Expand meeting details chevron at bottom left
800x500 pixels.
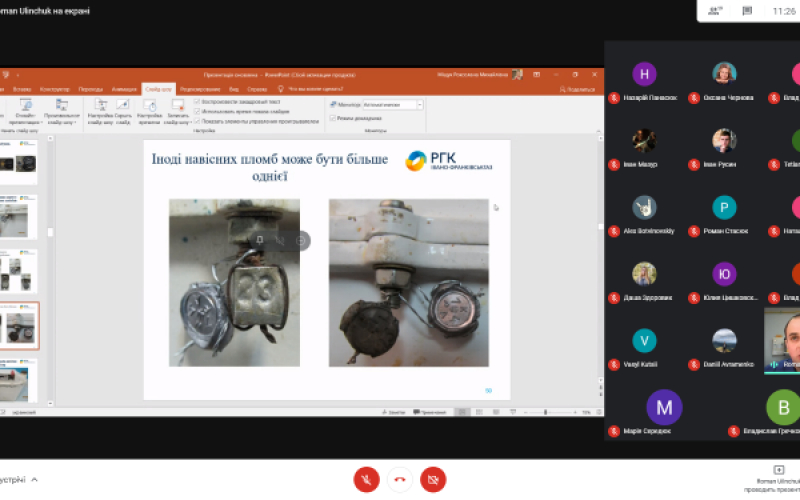[34, 480]
